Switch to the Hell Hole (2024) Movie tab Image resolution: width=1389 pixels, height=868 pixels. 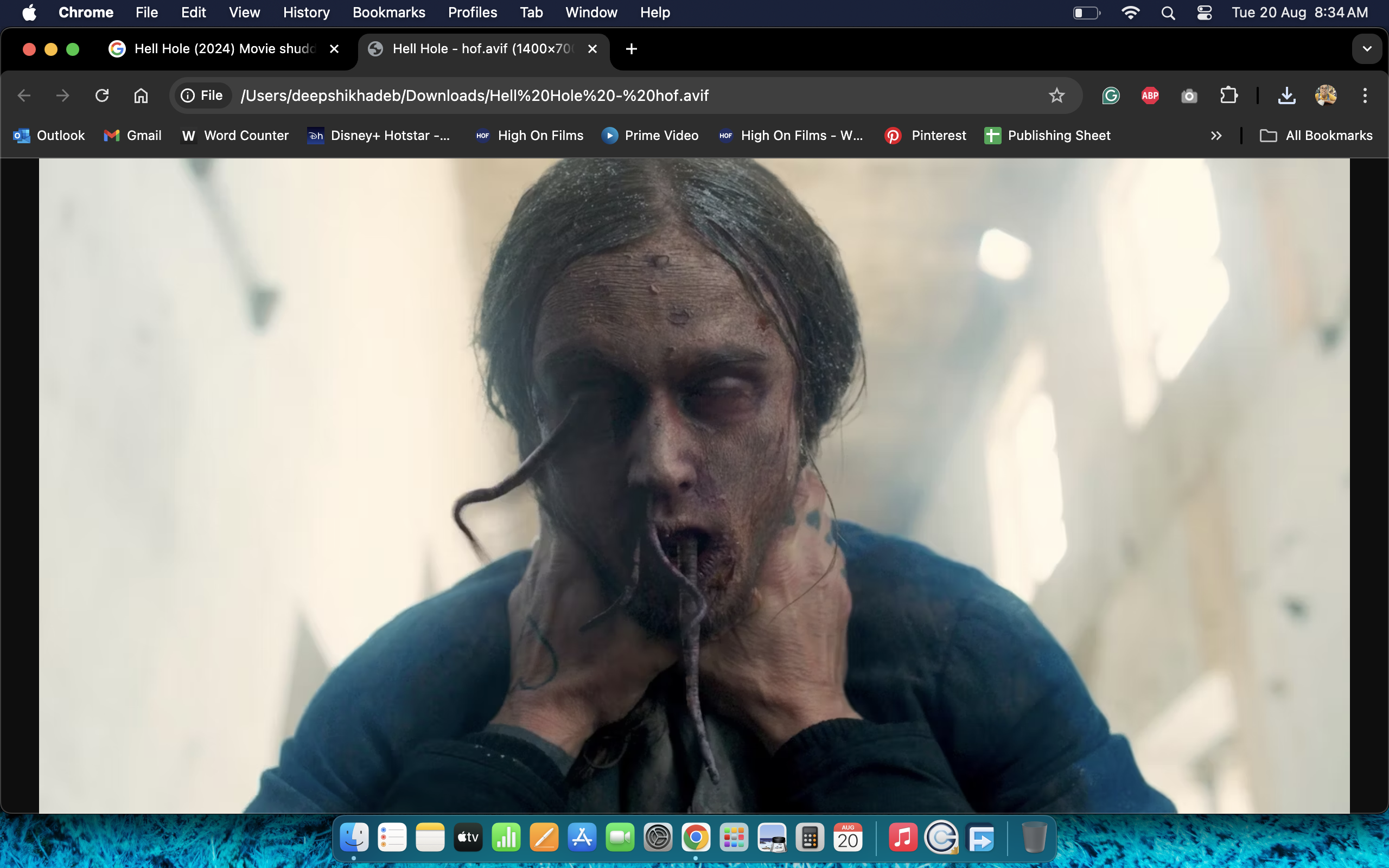225,49
